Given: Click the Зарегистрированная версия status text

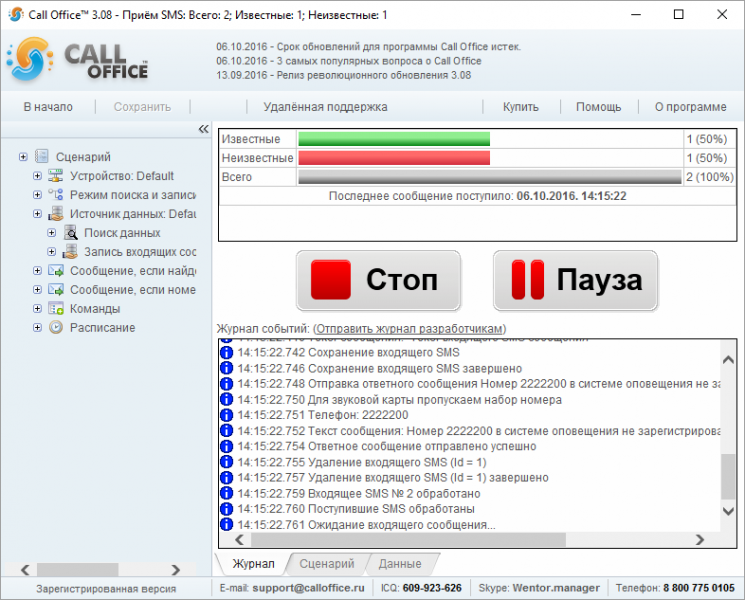Looking at the screenshot, I should pyautogui.click(x=106, y=589).
